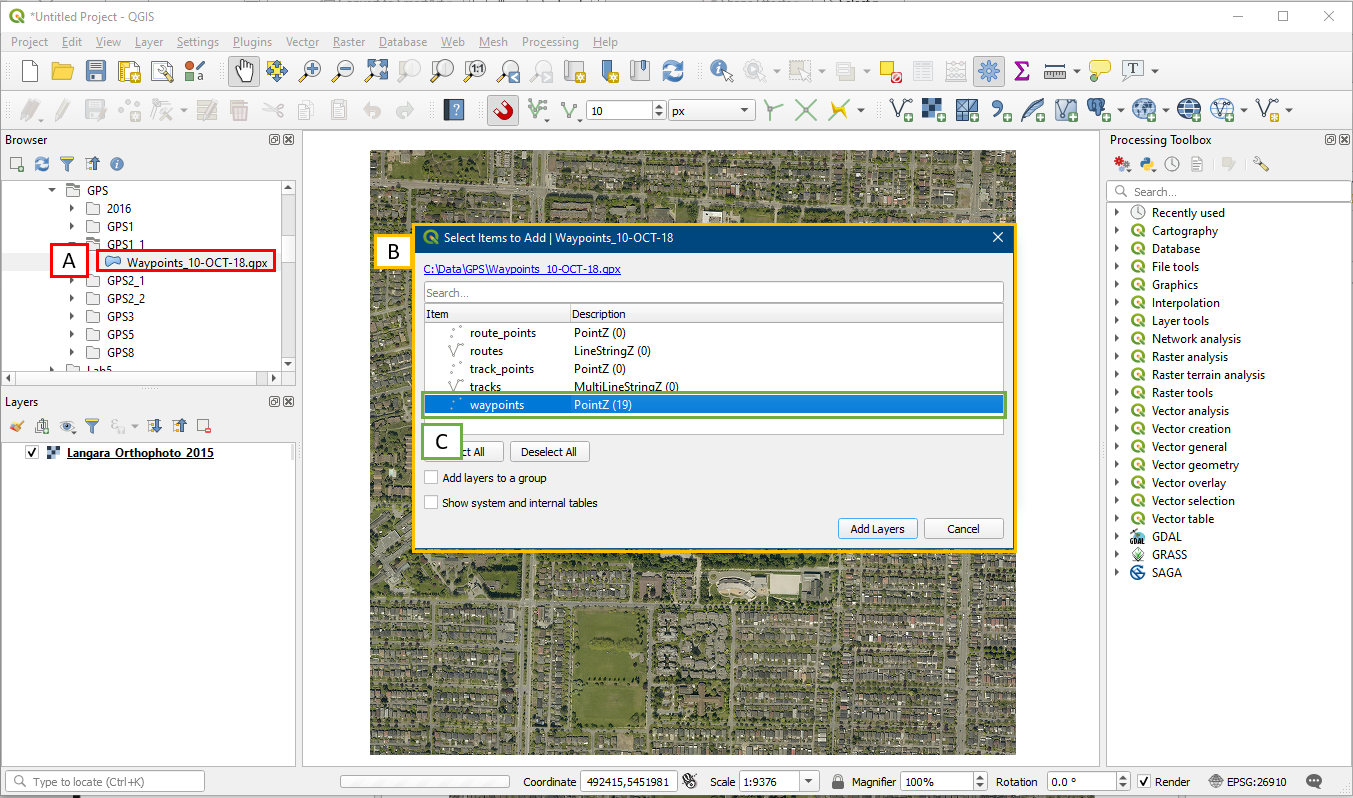Viewport: 1353px width, 798px height.
Task: Click the Save Project floppy disk icon
Action: coord(96,71)
